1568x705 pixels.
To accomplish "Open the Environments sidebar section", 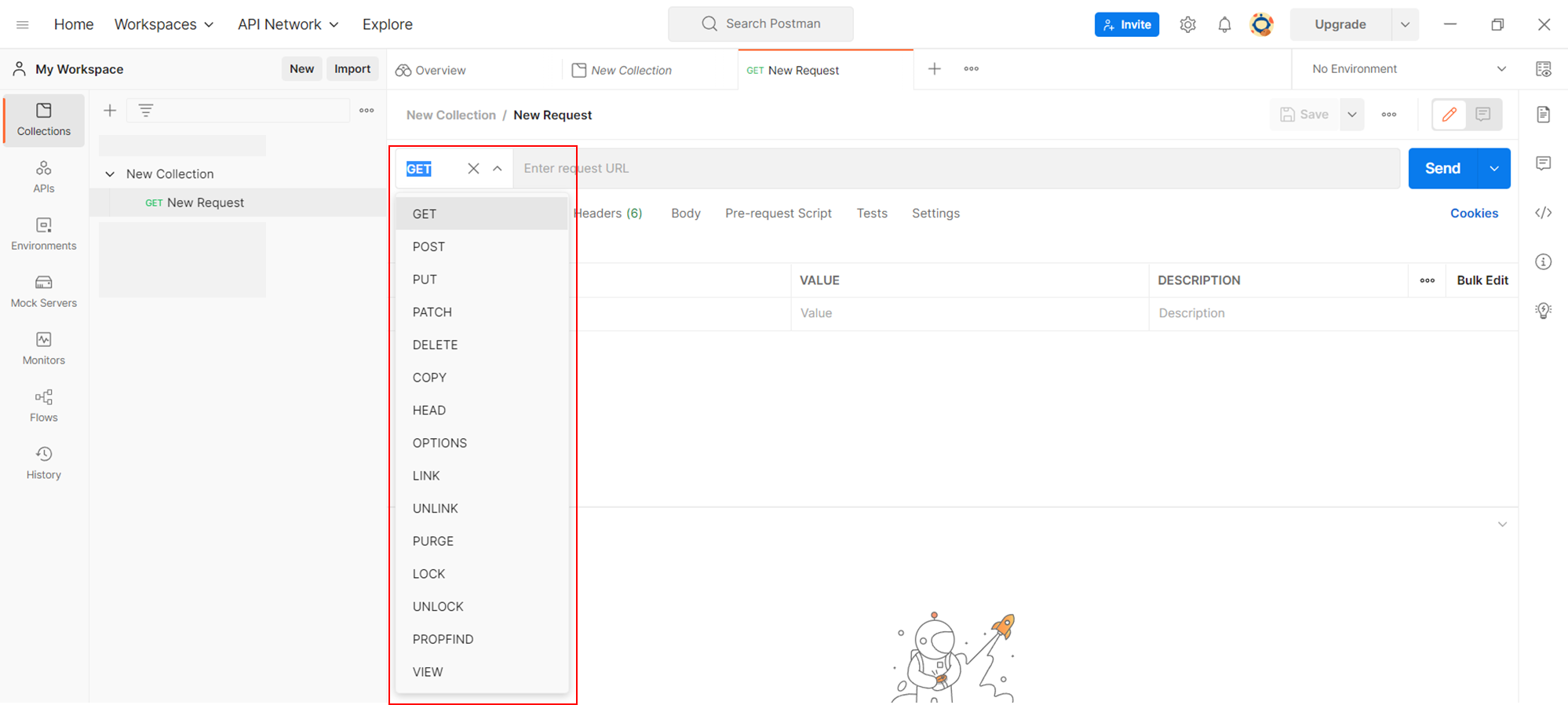I will (44, 235).
